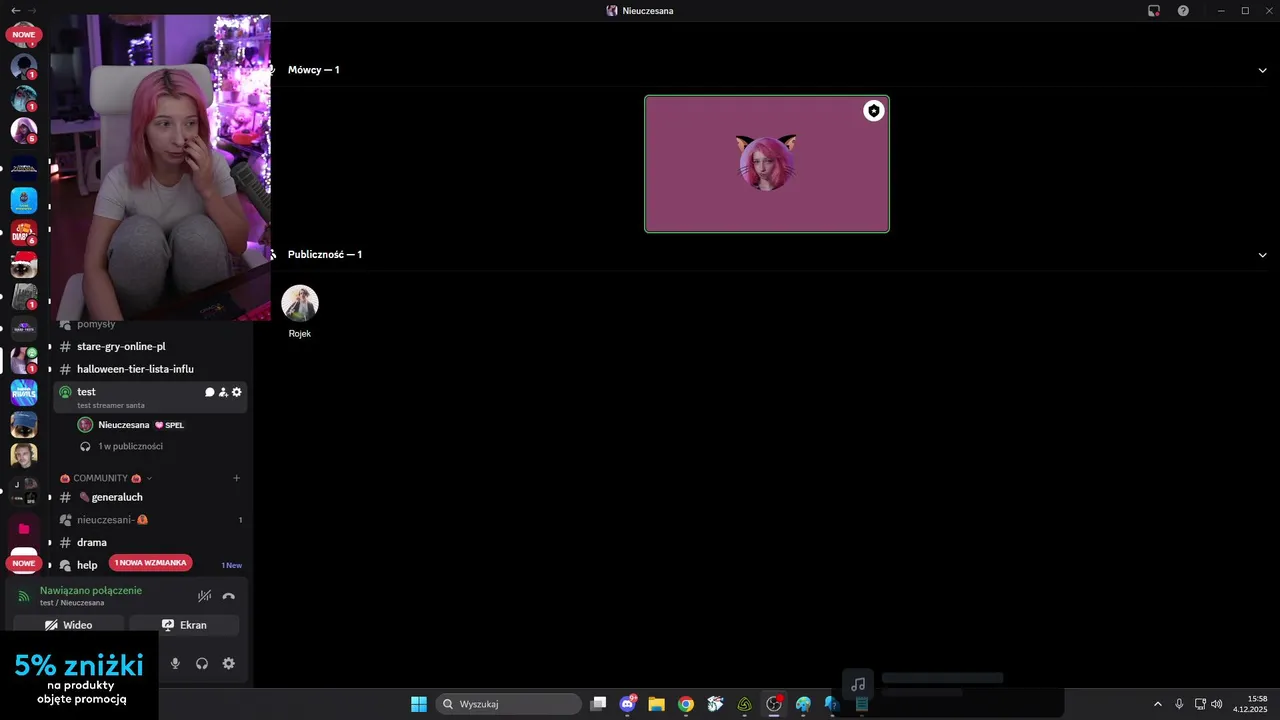Open test channel settings gear
This screenshot has width=1280, height=720.
pyautogui.click(x=237, y=392)
